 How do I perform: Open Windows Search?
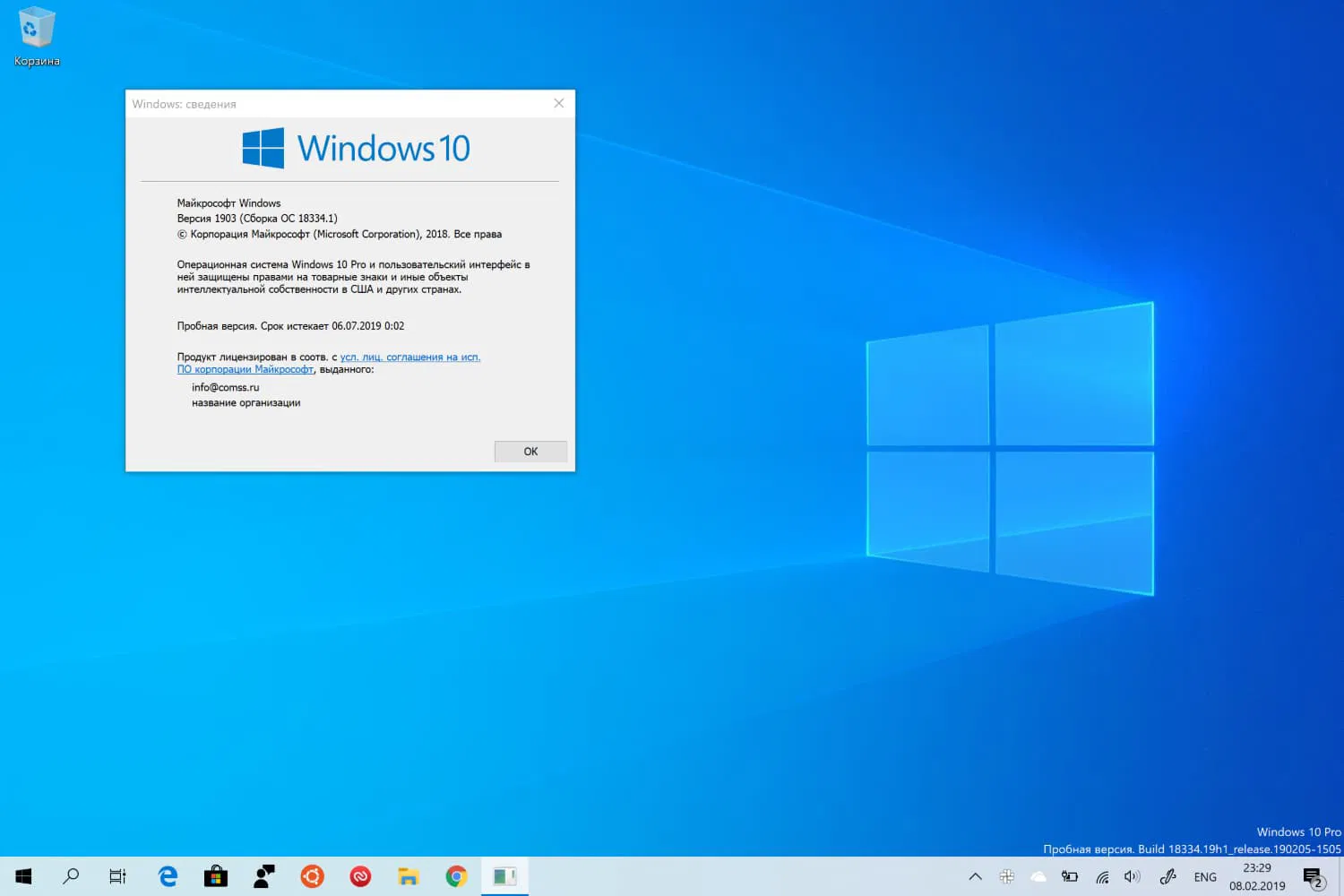(71, 876)
